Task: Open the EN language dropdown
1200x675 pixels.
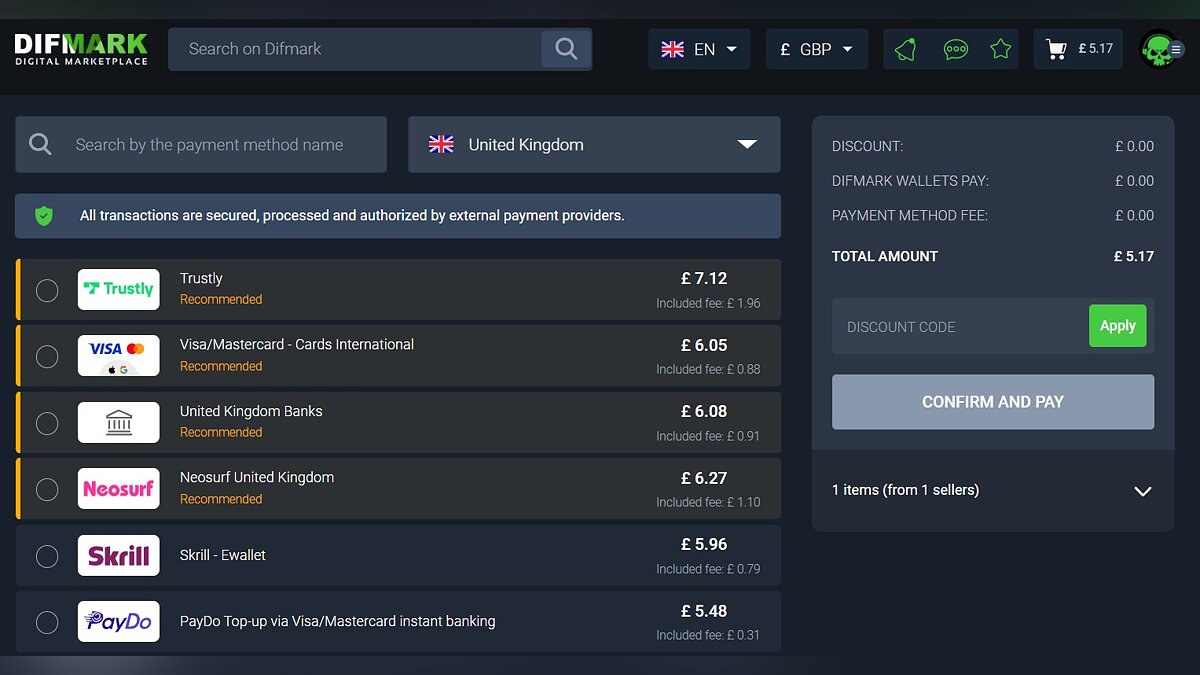Action: (699, 49)
